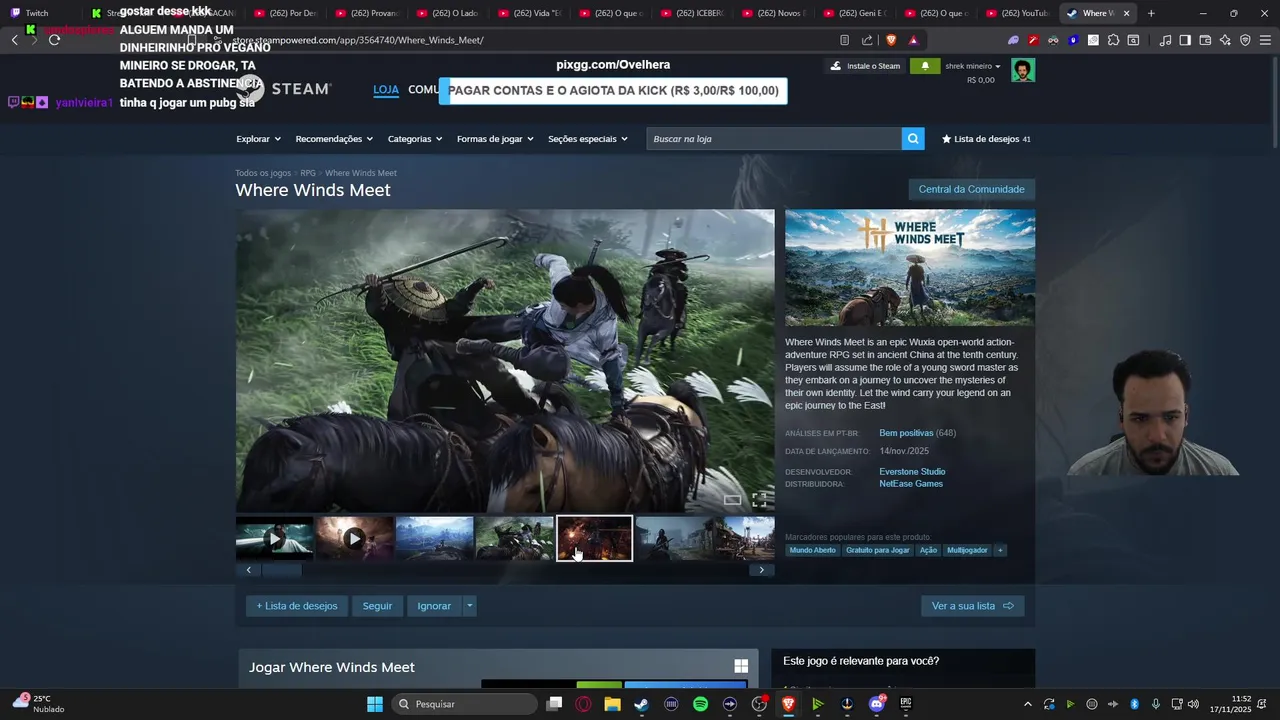Viewport: 1280px width, 720px height.
Task: Click the Instale o Steam button
Action: click(x=865, y=66)
